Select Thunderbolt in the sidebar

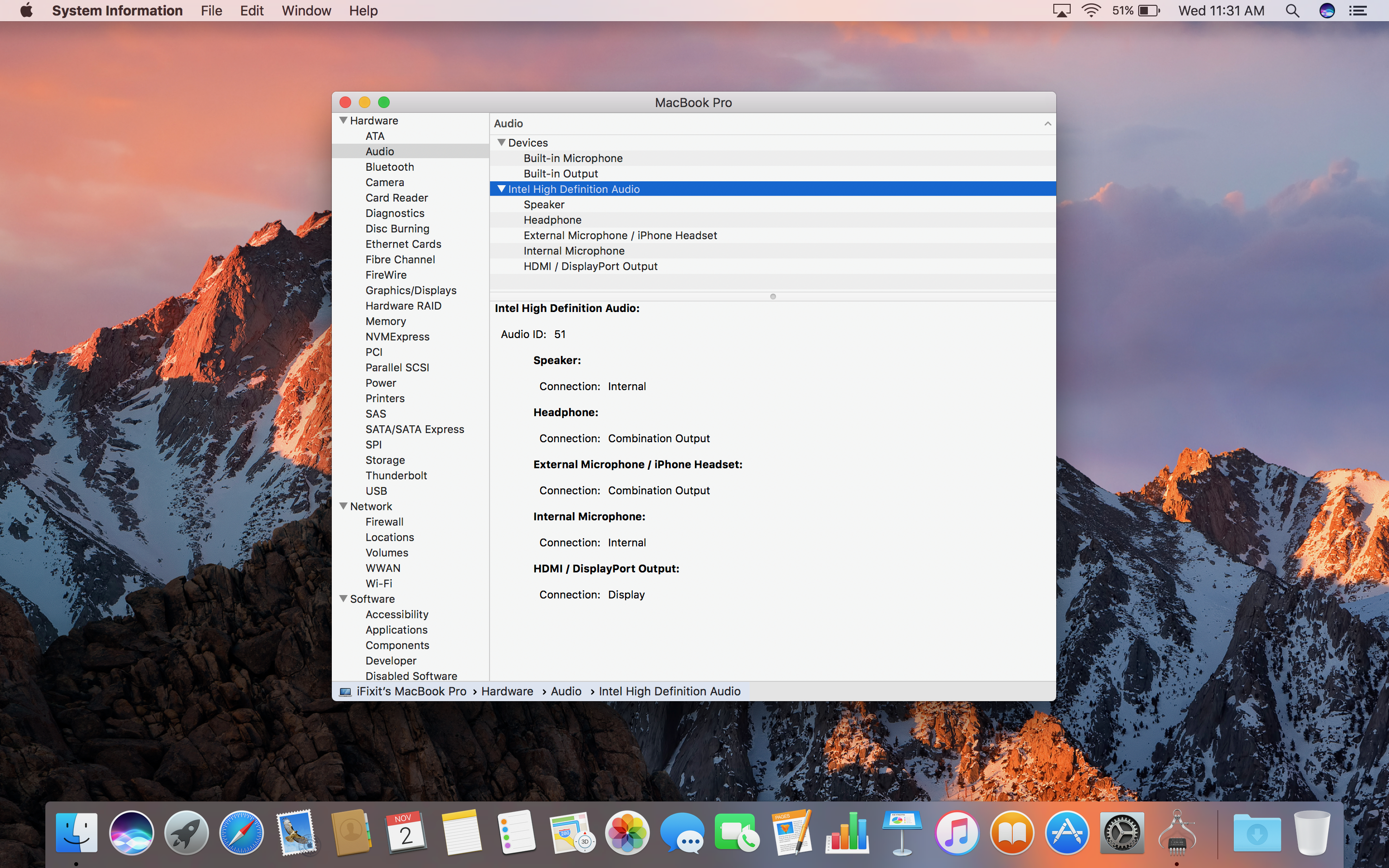click(x=396, y=475)
